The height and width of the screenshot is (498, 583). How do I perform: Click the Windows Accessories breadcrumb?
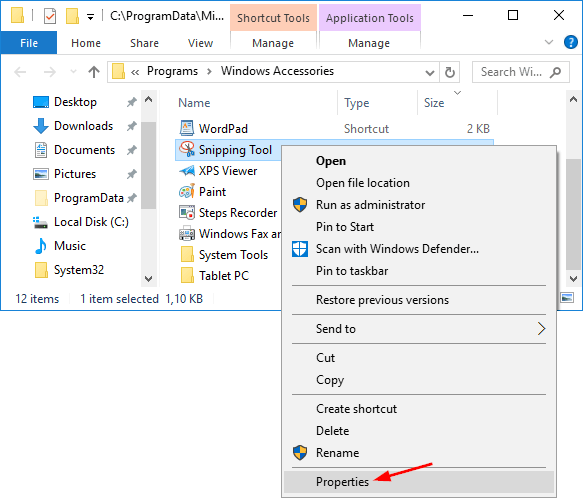pos(277,71)
